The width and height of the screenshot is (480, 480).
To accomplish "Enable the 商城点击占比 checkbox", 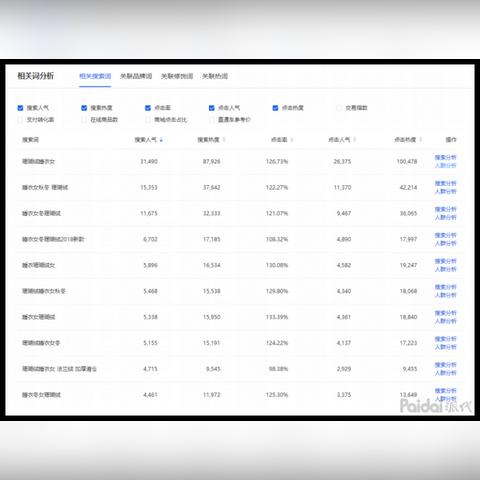I will [148, 120].
